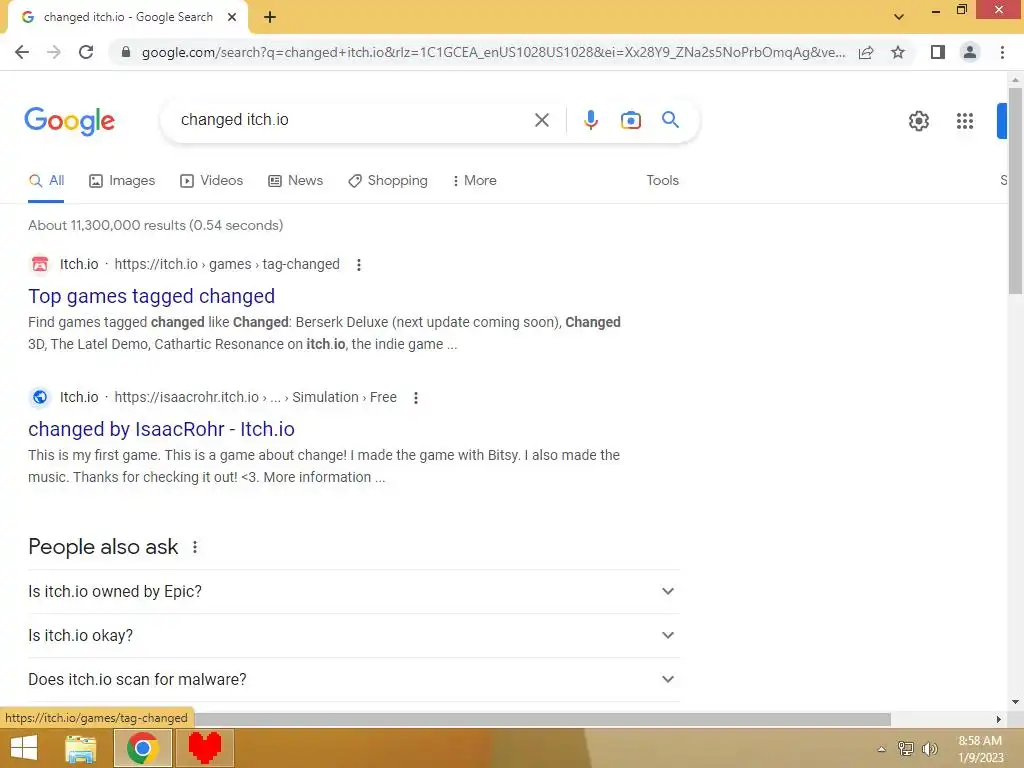Viewport: 1024px width, 768px height.
Task: Open options for the tag-changed result
Action: (359, 265)
